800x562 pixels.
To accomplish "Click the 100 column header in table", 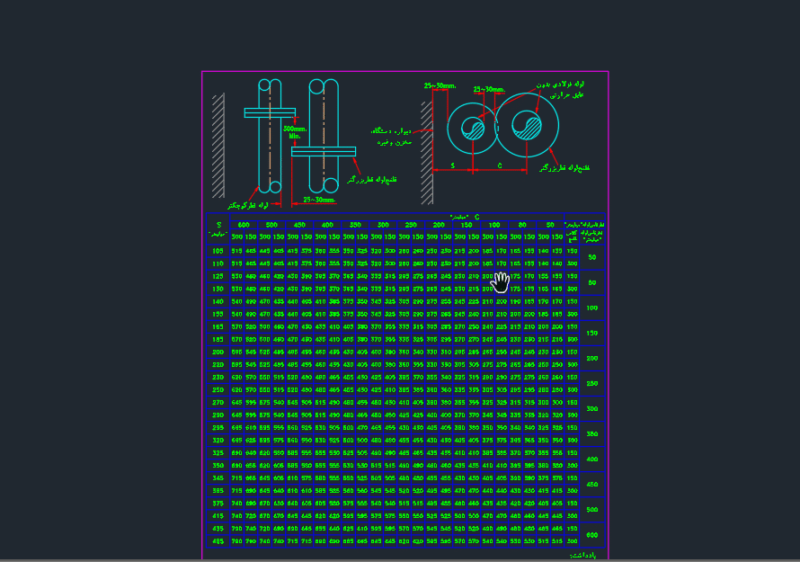I will point(494,225).
